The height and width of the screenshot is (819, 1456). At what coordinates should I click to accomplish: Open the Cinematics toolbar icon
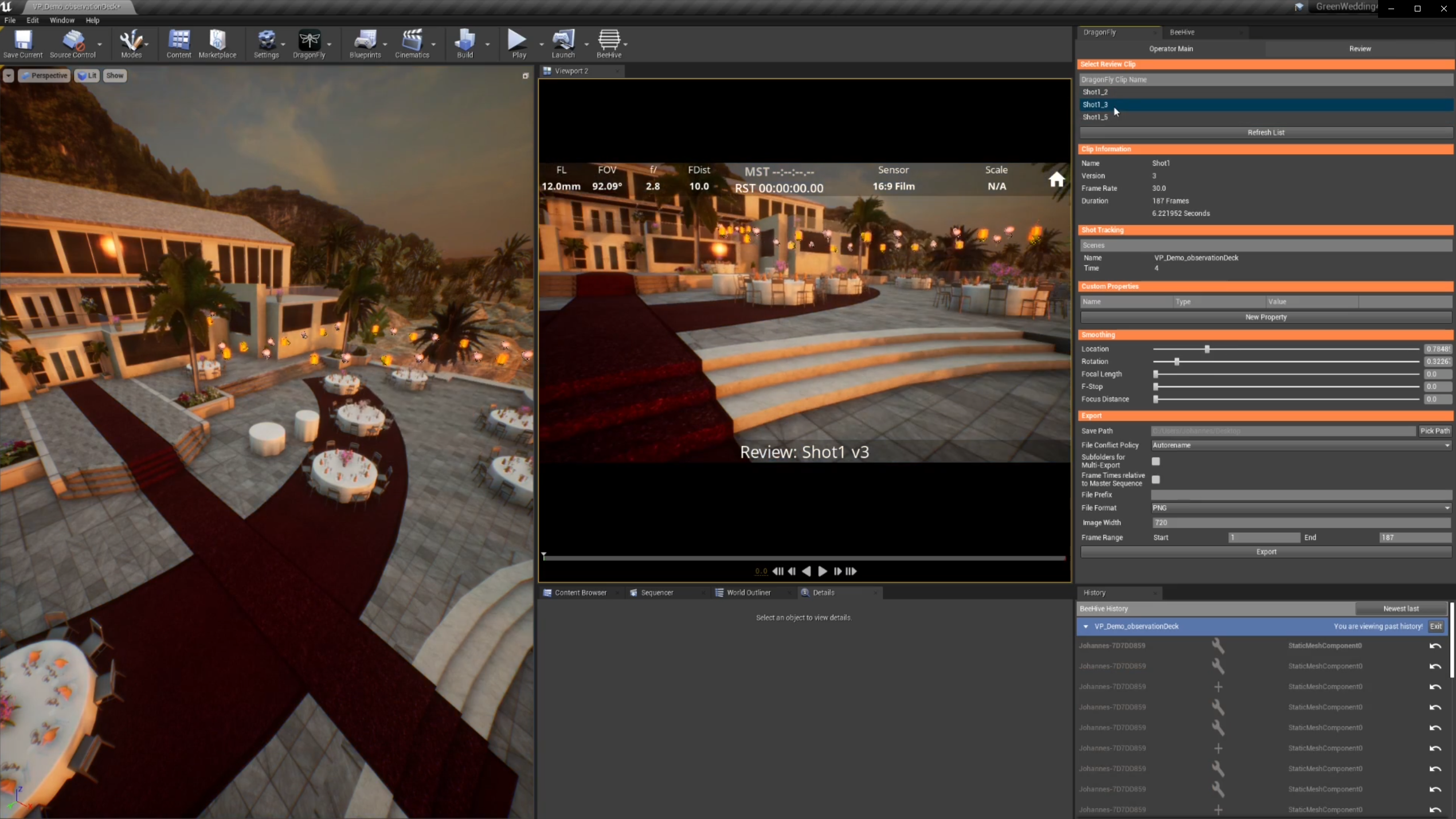(412, 44)
